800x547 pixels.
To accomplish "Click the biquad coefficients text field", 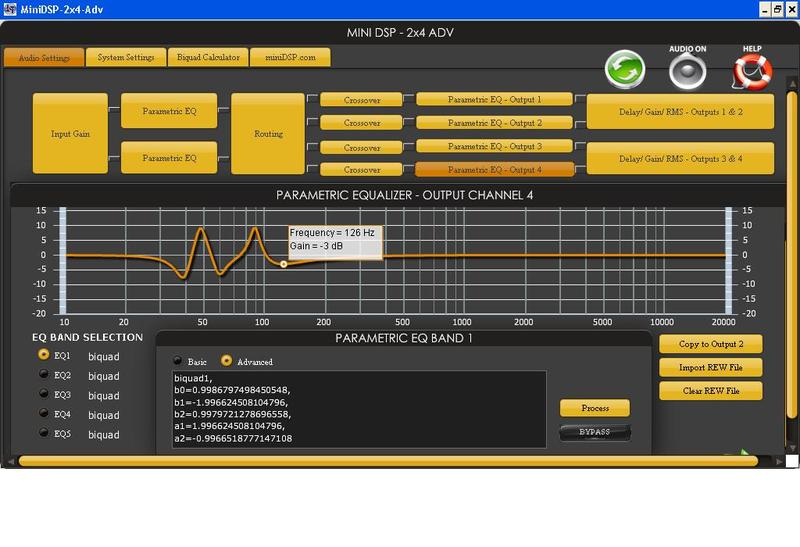I will [x=359, y=408].
